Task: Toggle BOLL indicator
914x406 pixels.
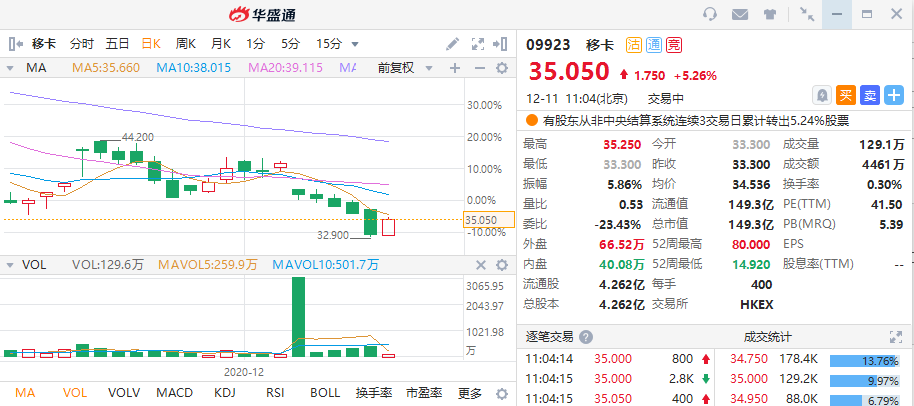Action: tap(325, 393)
